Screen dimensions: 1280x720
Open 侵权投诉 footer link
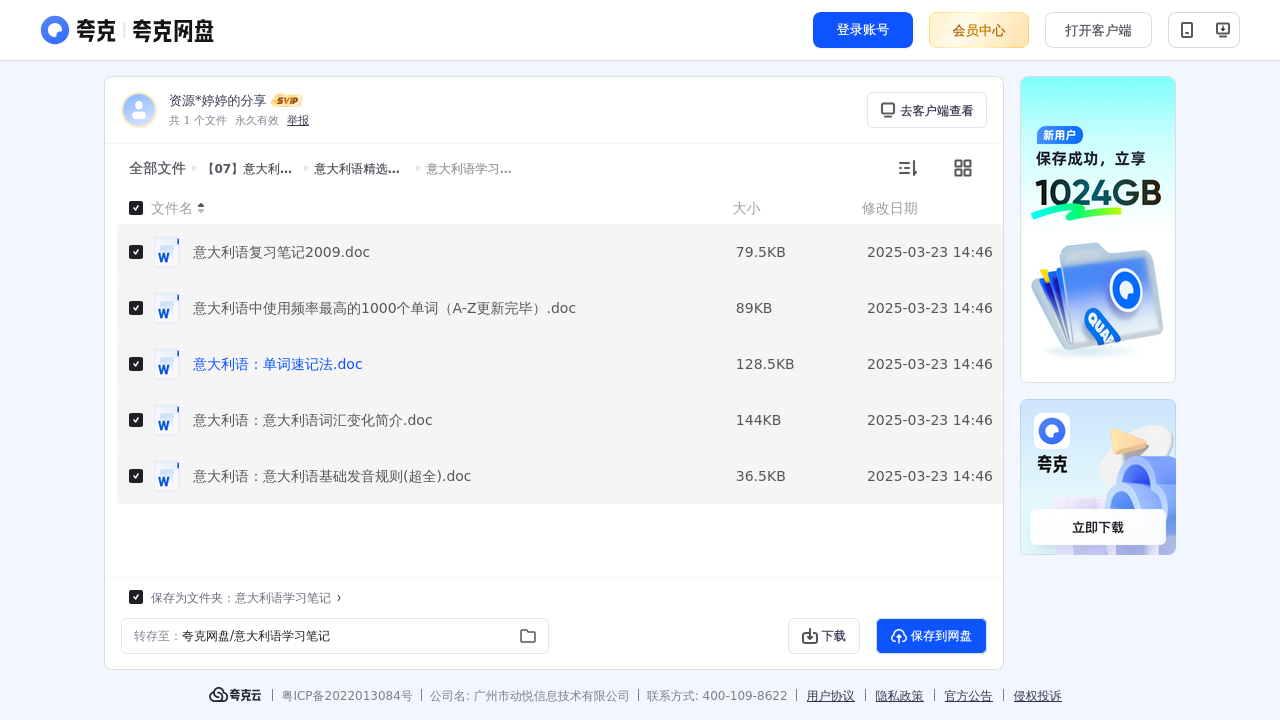tap(1038, 696)
